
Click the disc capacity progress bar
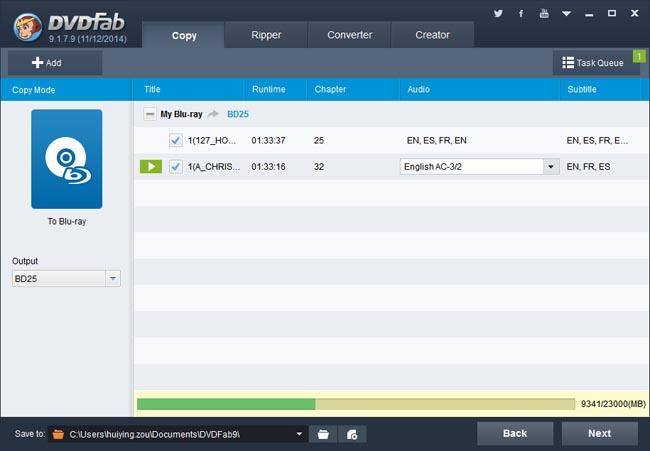(356, 404)
